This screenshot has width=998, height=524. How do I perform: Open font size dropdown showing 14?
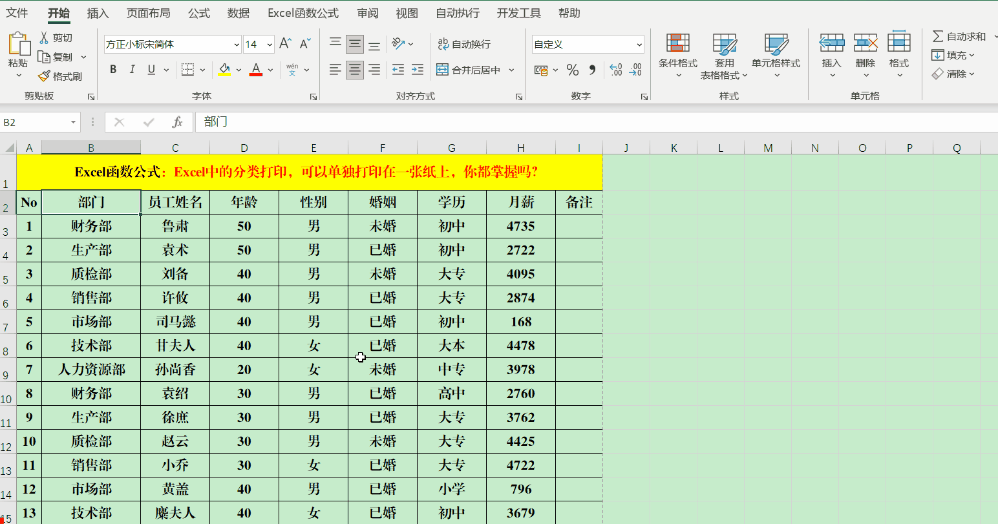pos(270,45)
